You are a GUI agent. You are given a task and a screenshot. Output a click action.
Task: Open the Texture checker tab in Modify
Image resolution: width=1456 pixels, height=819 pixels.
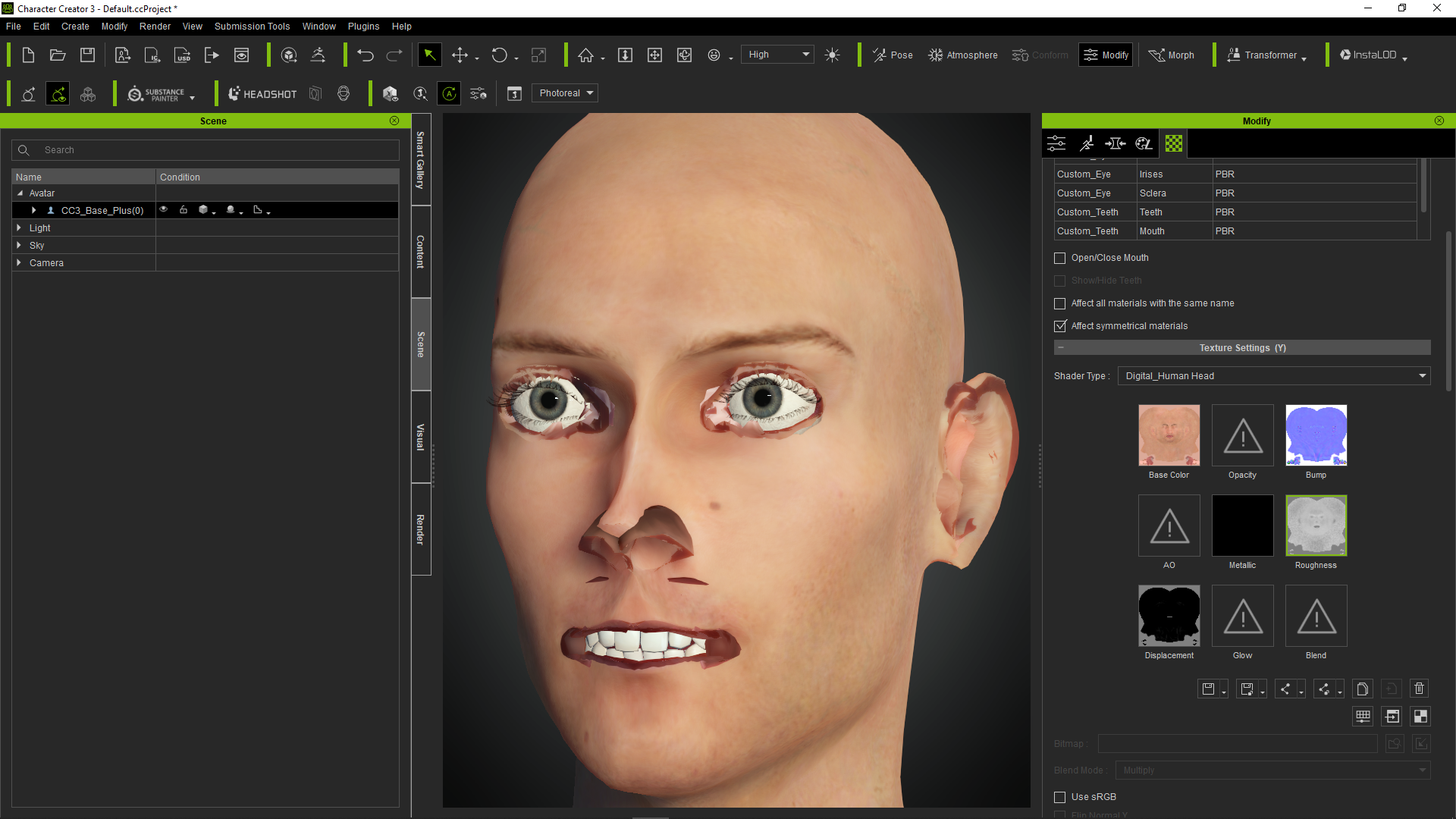(x=1174, y=143)
